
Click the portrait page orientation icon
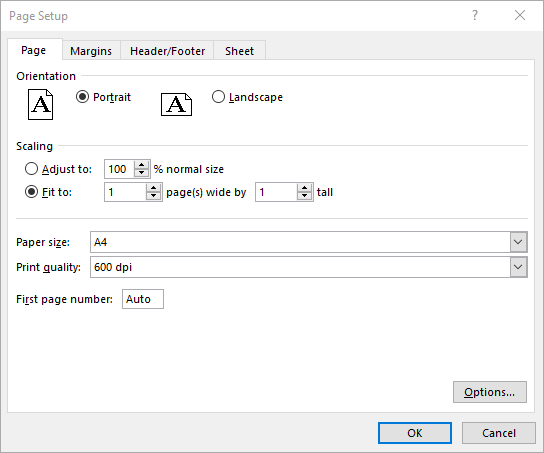coord(41,104)
